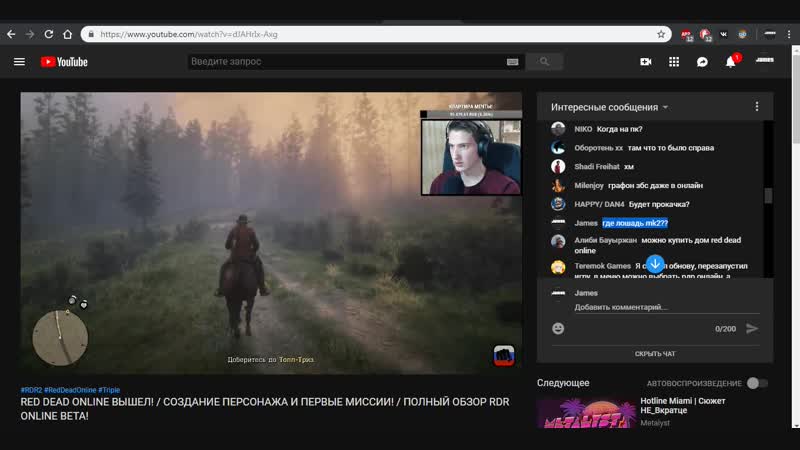Click the #Triple hashtag
This screenshot has width=800, height=450.
click(109, 390)
